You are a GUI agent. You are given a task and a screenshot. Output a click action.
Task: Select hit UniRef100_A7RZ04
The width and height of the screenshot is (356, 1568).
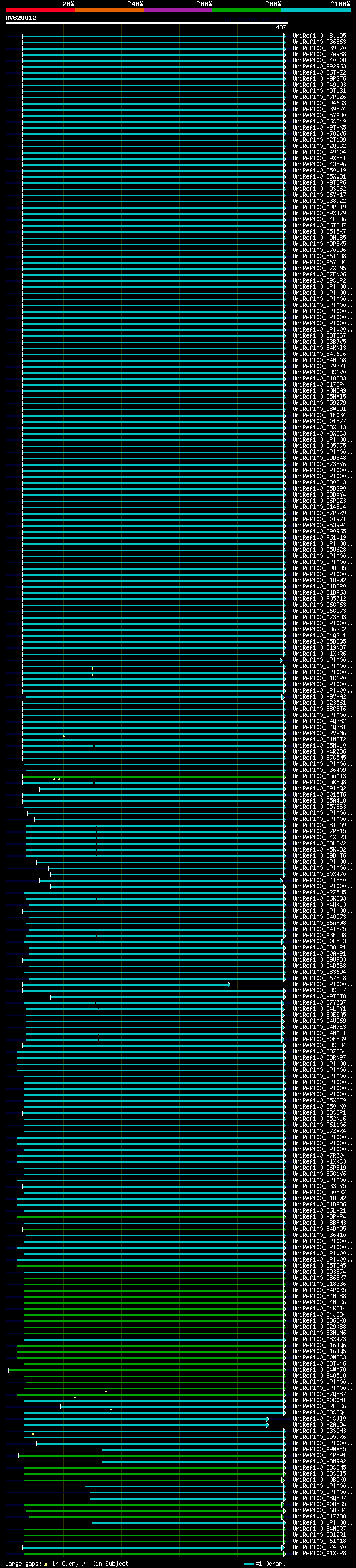[x=319, y=1155]
